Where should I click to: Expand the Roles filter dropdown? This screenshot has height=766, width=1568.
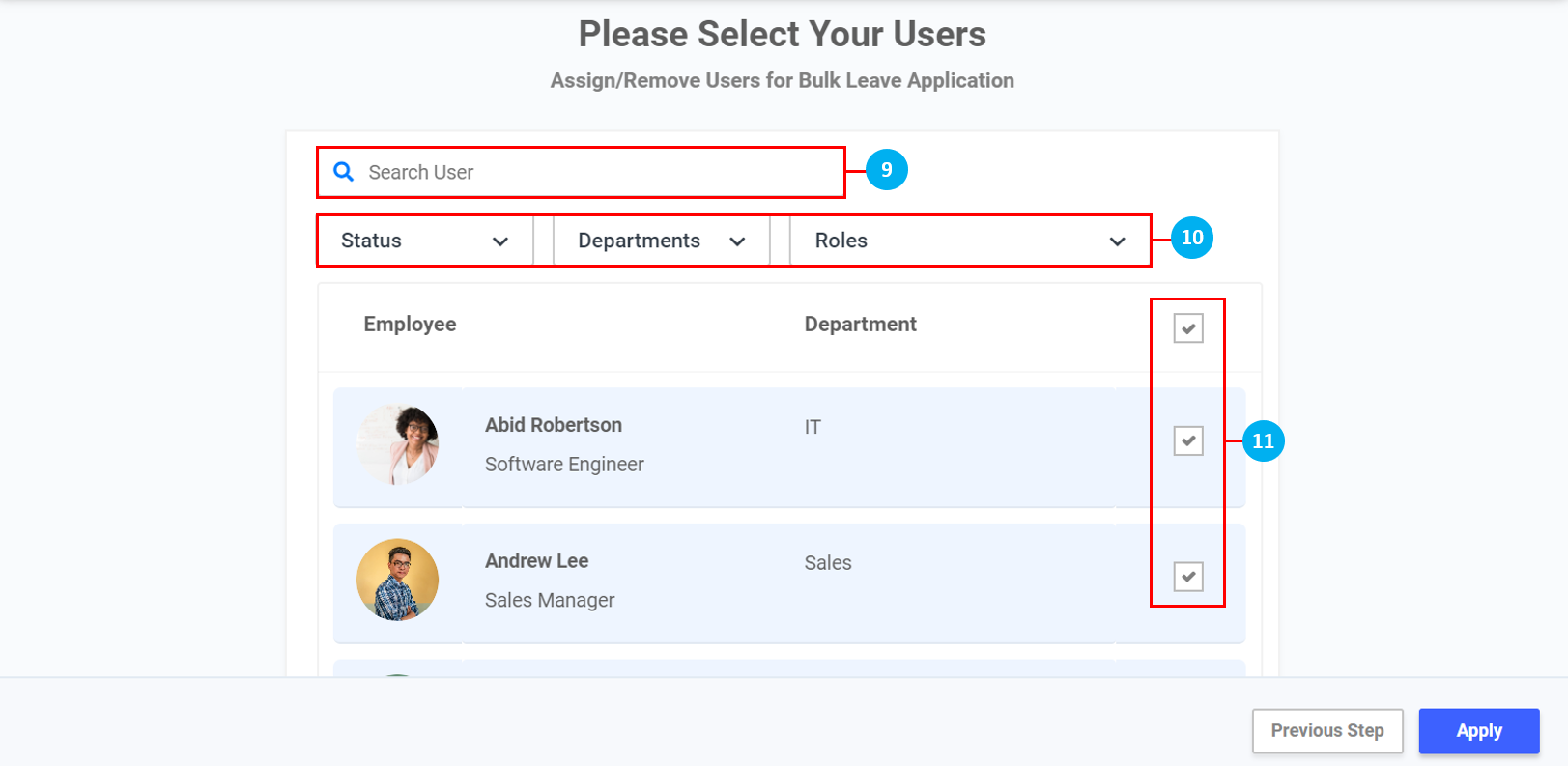tap(969, 241)
